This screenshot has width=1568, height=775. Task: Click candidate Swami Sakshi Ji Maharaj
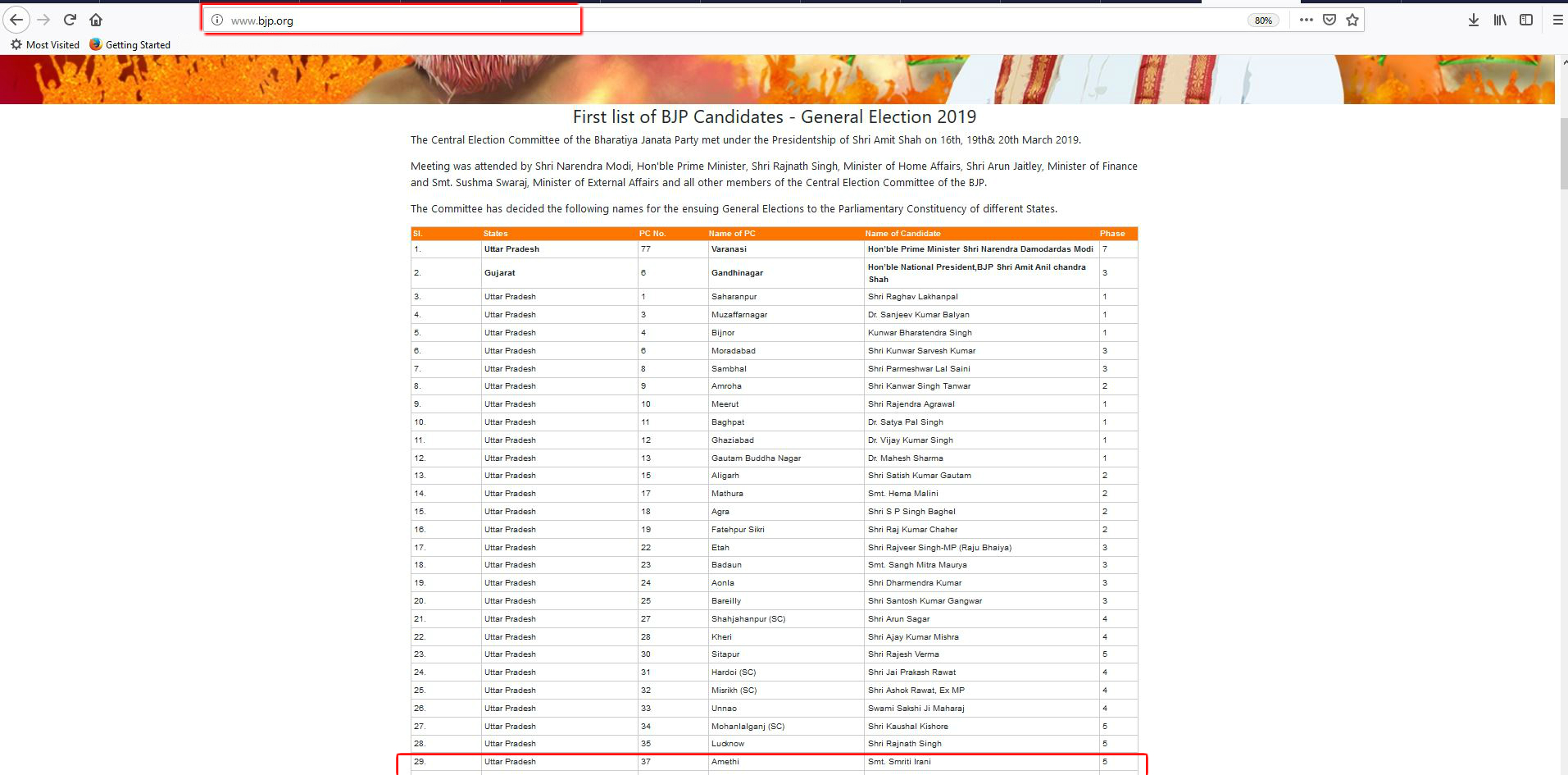tap(916, 709)
